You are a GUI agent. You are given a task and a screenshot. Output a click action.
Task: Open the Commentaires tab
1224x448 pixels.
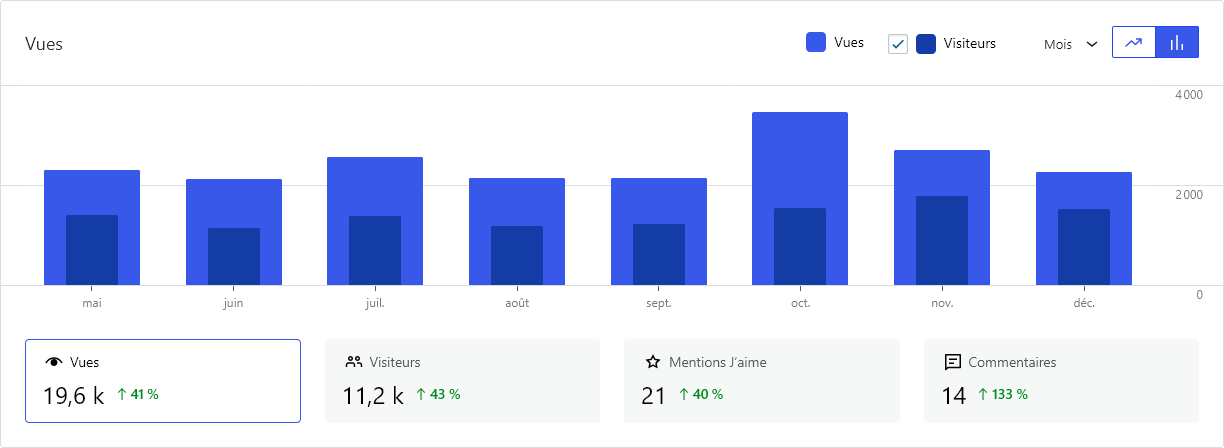point(1061,381)
